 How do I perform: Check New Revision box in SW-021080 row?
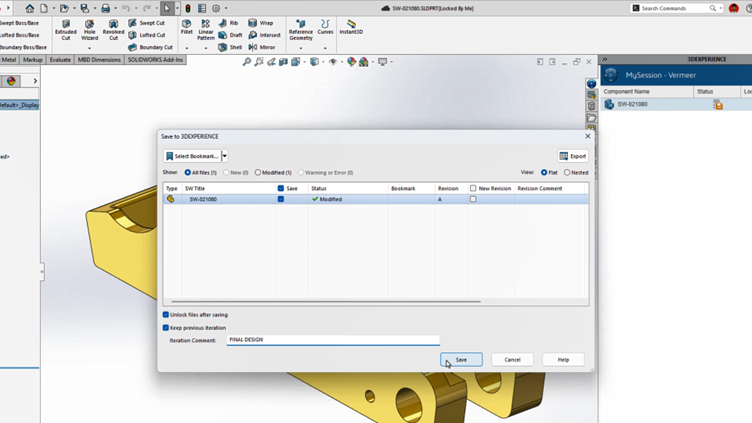tap(473, 199)
